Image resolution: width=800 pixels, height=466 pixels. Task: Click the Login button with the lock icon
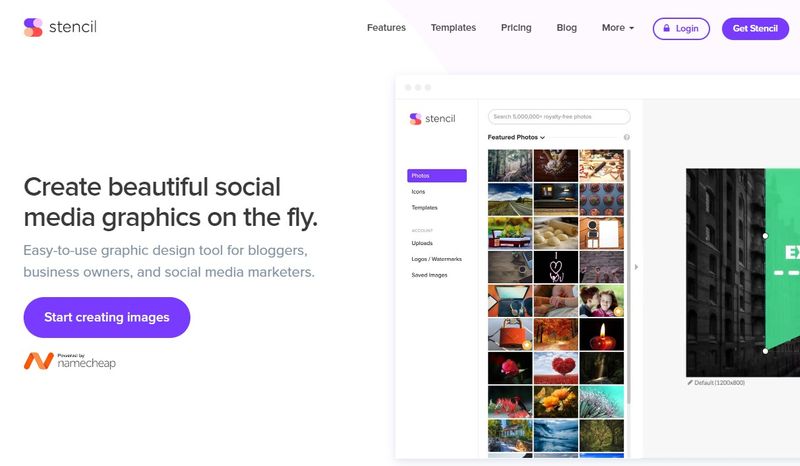click(x=681, y=28)
